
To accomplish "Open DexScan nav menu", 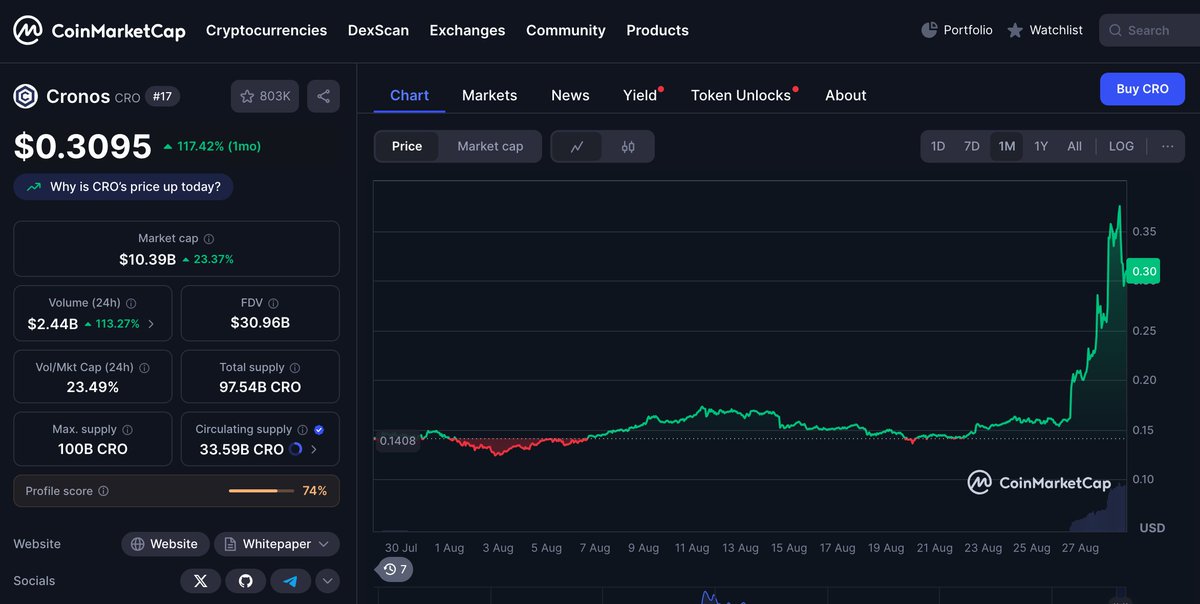I will point(378,30).
